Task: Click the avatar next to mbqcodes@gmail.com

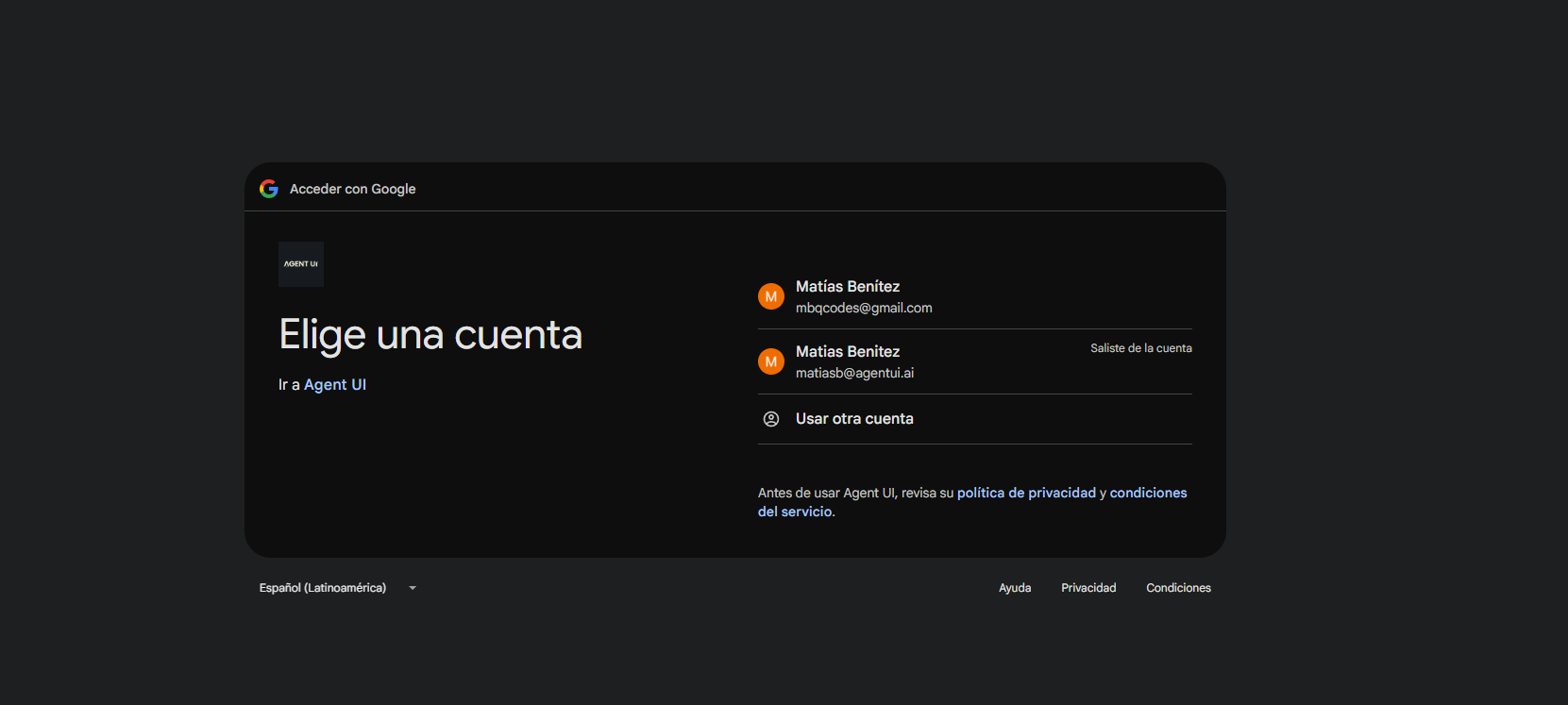Action: click(771, 296)
